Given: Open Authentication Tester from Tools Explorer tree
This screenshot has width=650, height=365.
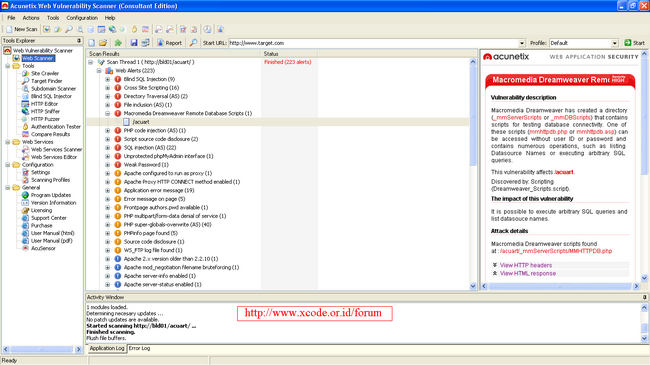Looking at the screenshot, I should (56, 127).
